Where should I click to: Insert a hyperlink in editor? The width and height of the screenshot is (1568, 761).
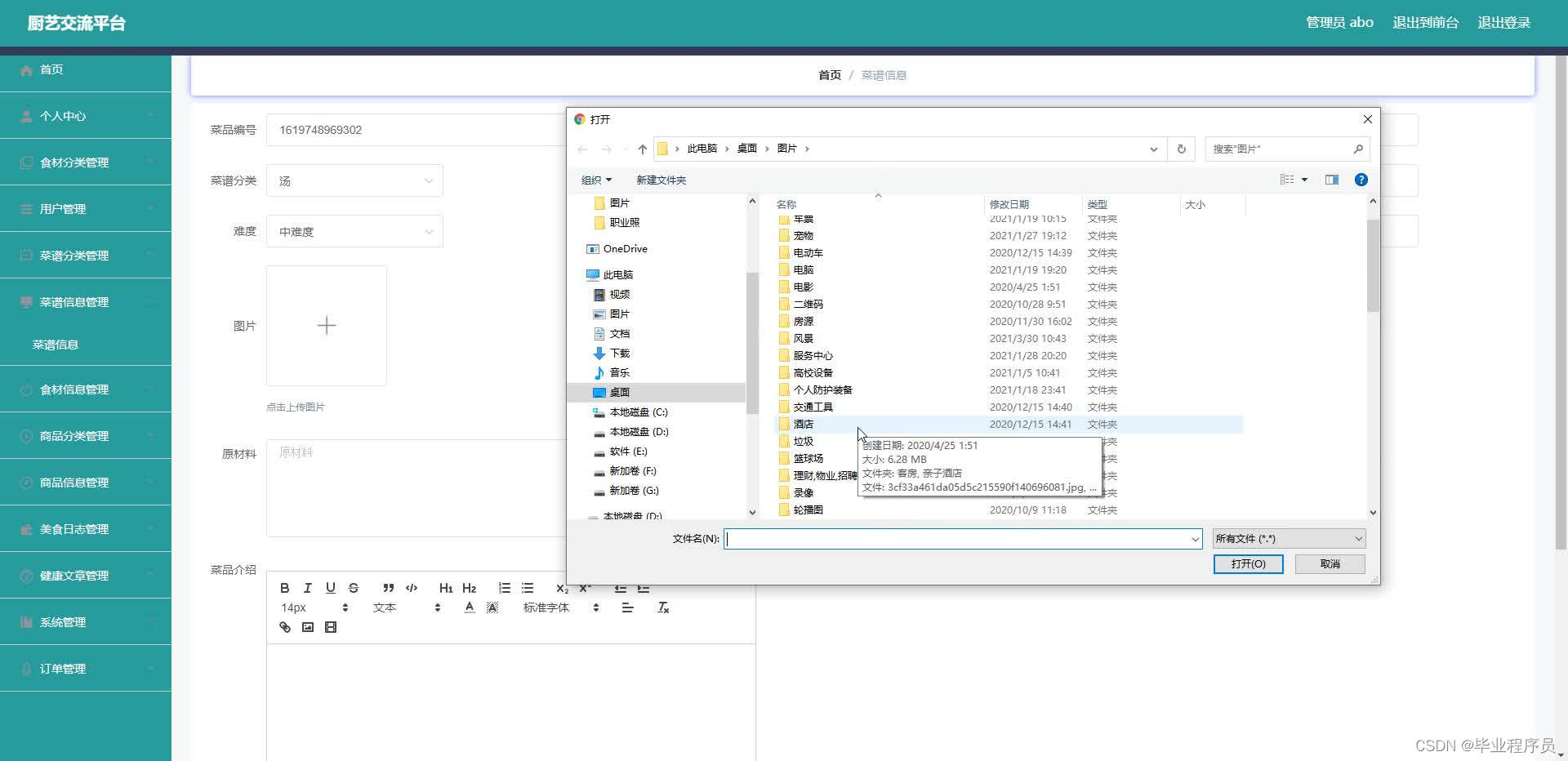[x=284, y=627]
